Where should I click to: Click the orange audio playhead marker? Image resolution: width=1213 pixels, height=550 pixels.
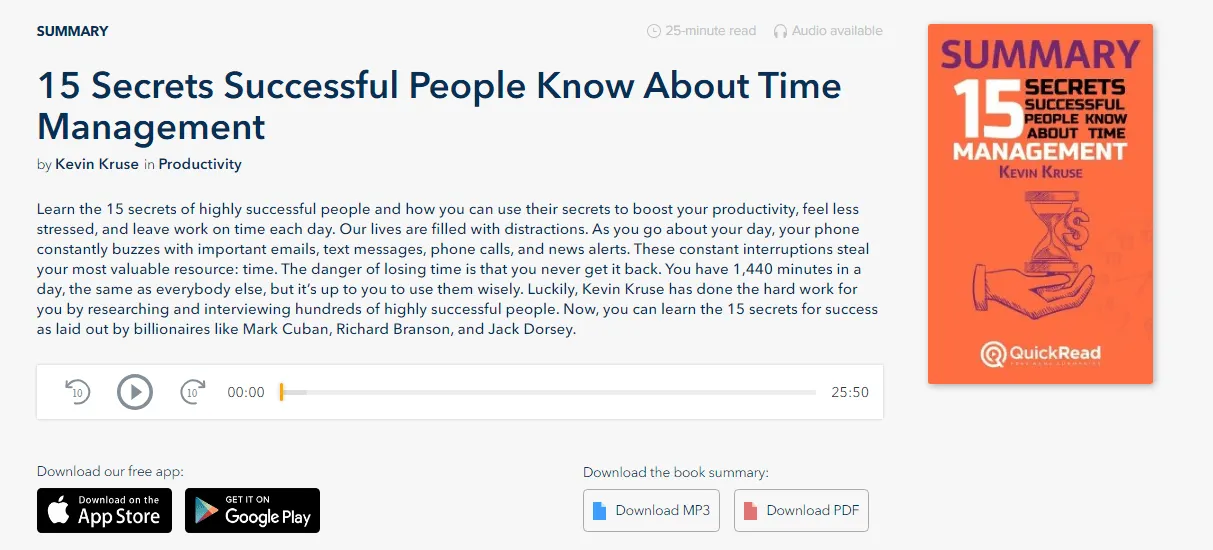282,392
